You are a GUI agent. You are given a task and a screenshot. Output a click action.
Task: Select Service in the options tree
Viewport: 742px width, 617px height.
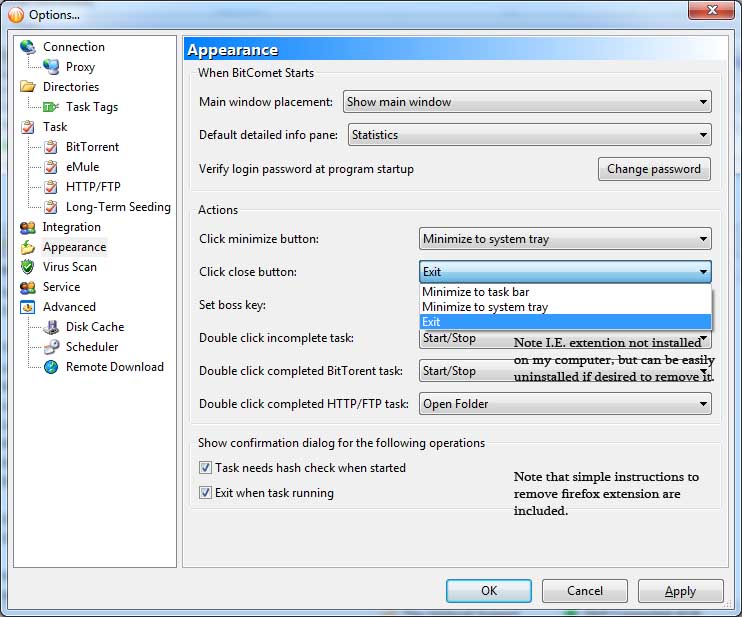click(62, 287)
